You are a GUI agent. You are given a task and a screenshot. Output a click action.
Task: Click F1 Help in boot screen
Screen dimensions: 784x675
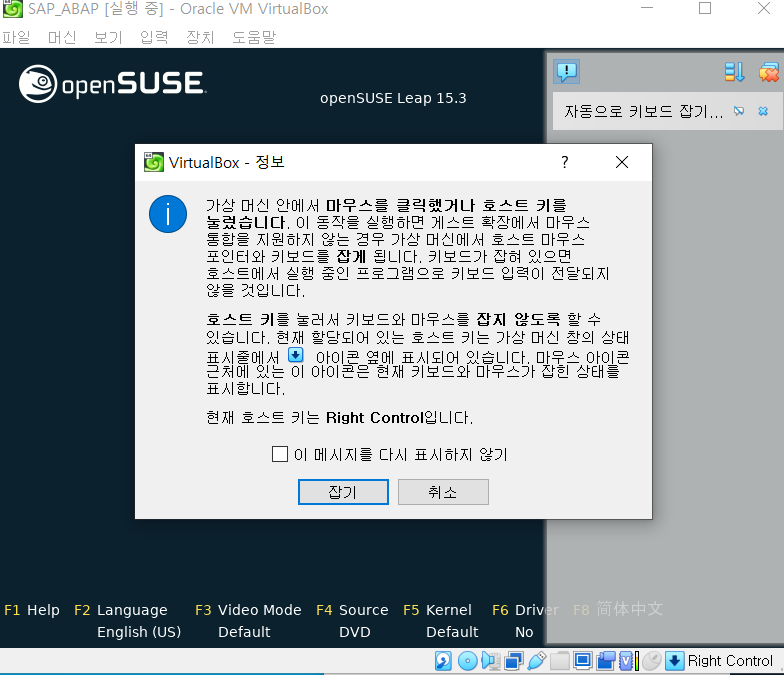(x=32, y=610)
